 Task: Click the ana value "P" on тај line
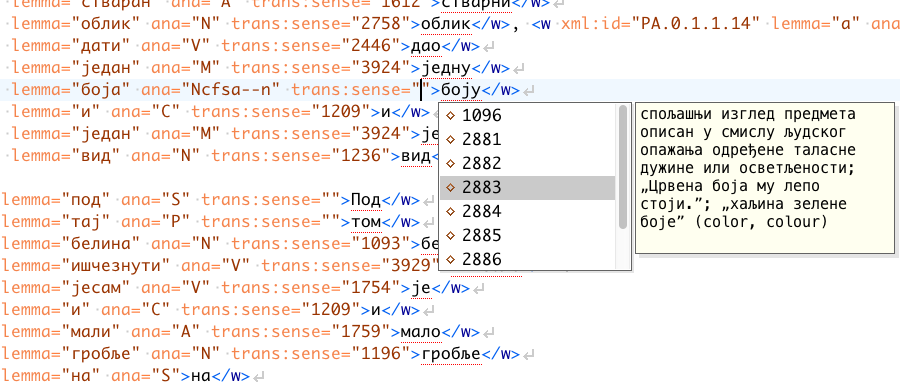(x=176, y=221)
